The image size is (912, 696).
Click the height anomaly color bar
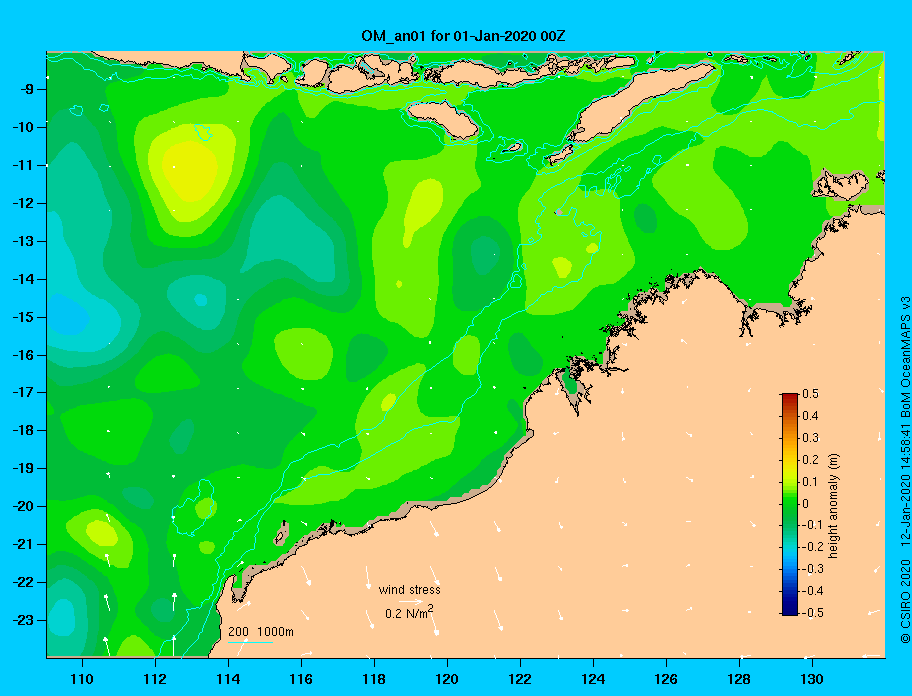pos(790,504)
